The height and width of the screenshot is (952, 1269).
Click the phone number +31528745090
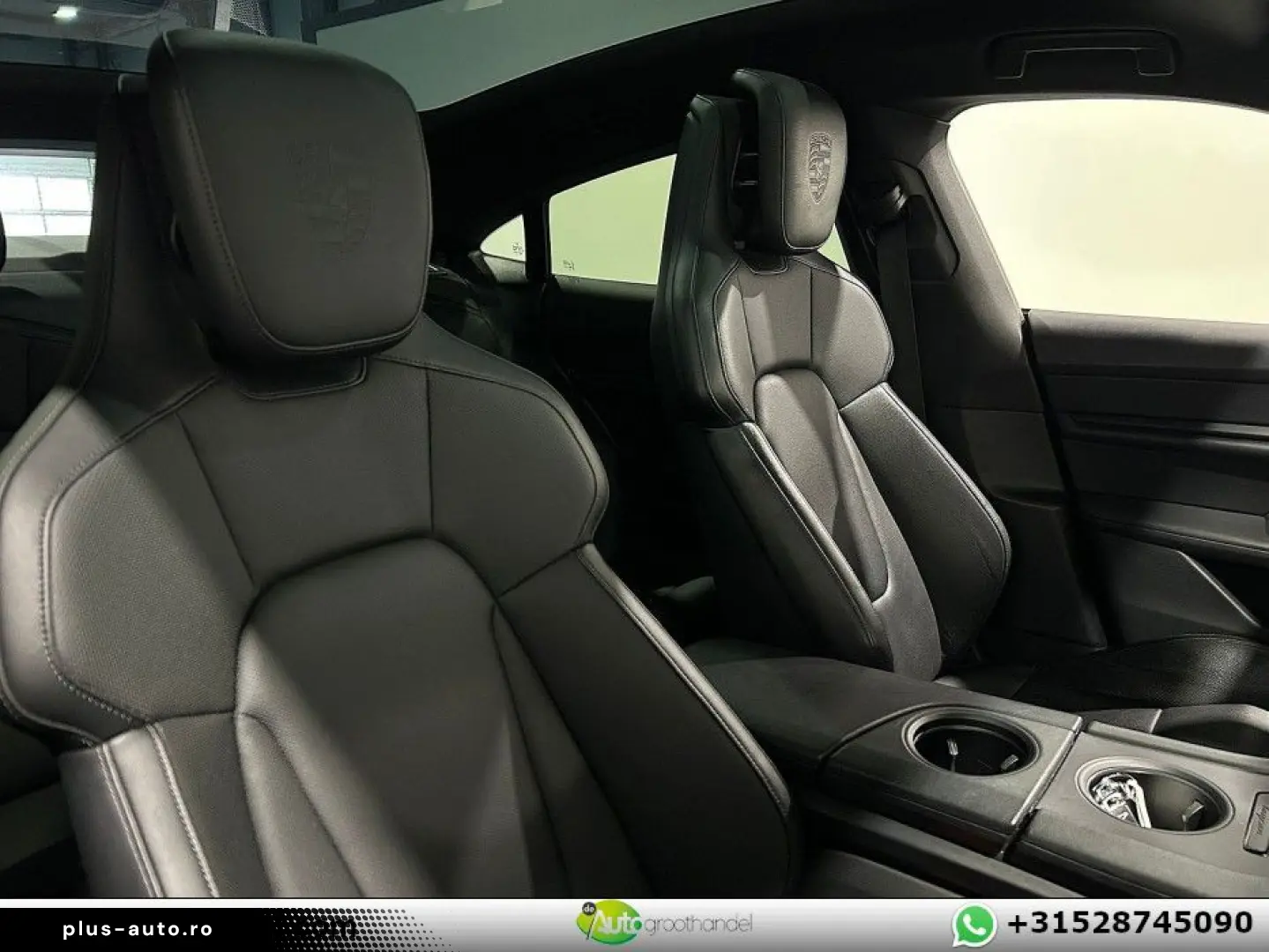tap(1130, 923)
